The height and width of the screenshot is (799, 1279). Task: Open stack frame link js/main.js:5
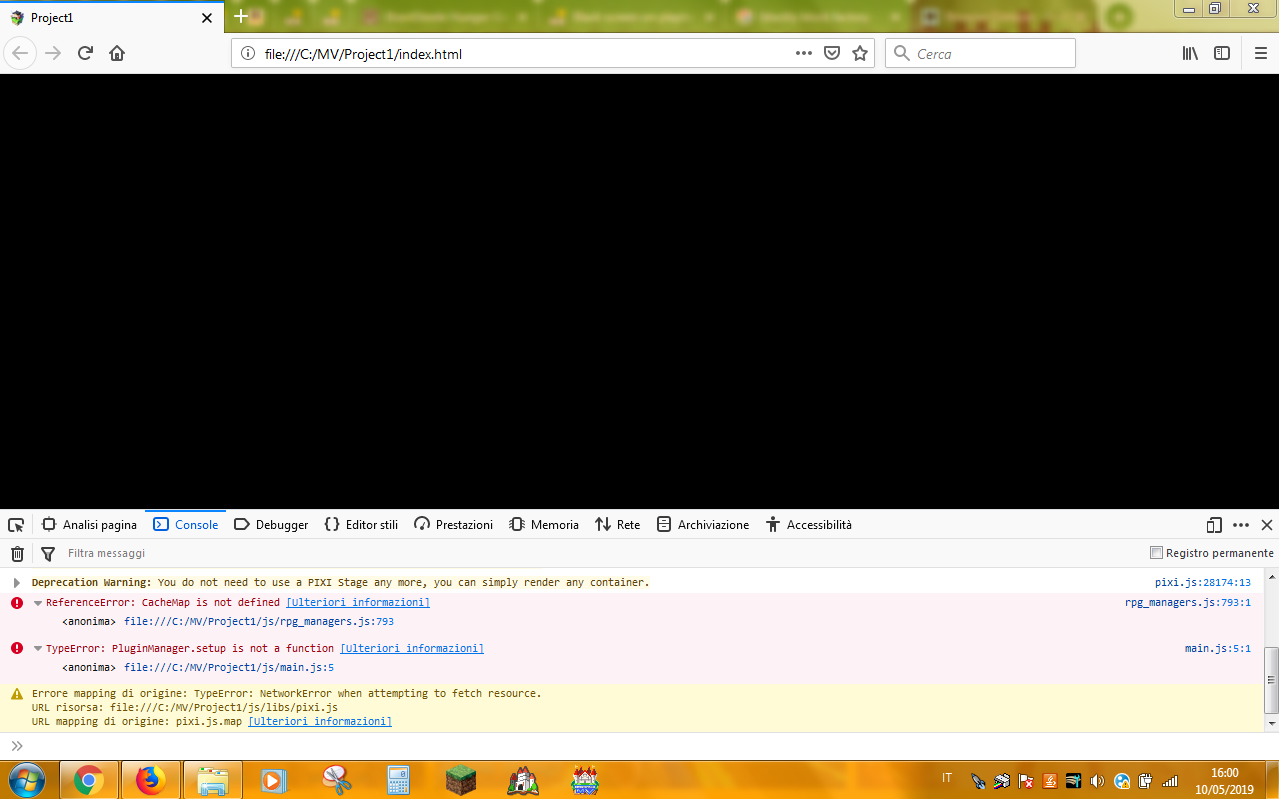[x=229, y=668]
